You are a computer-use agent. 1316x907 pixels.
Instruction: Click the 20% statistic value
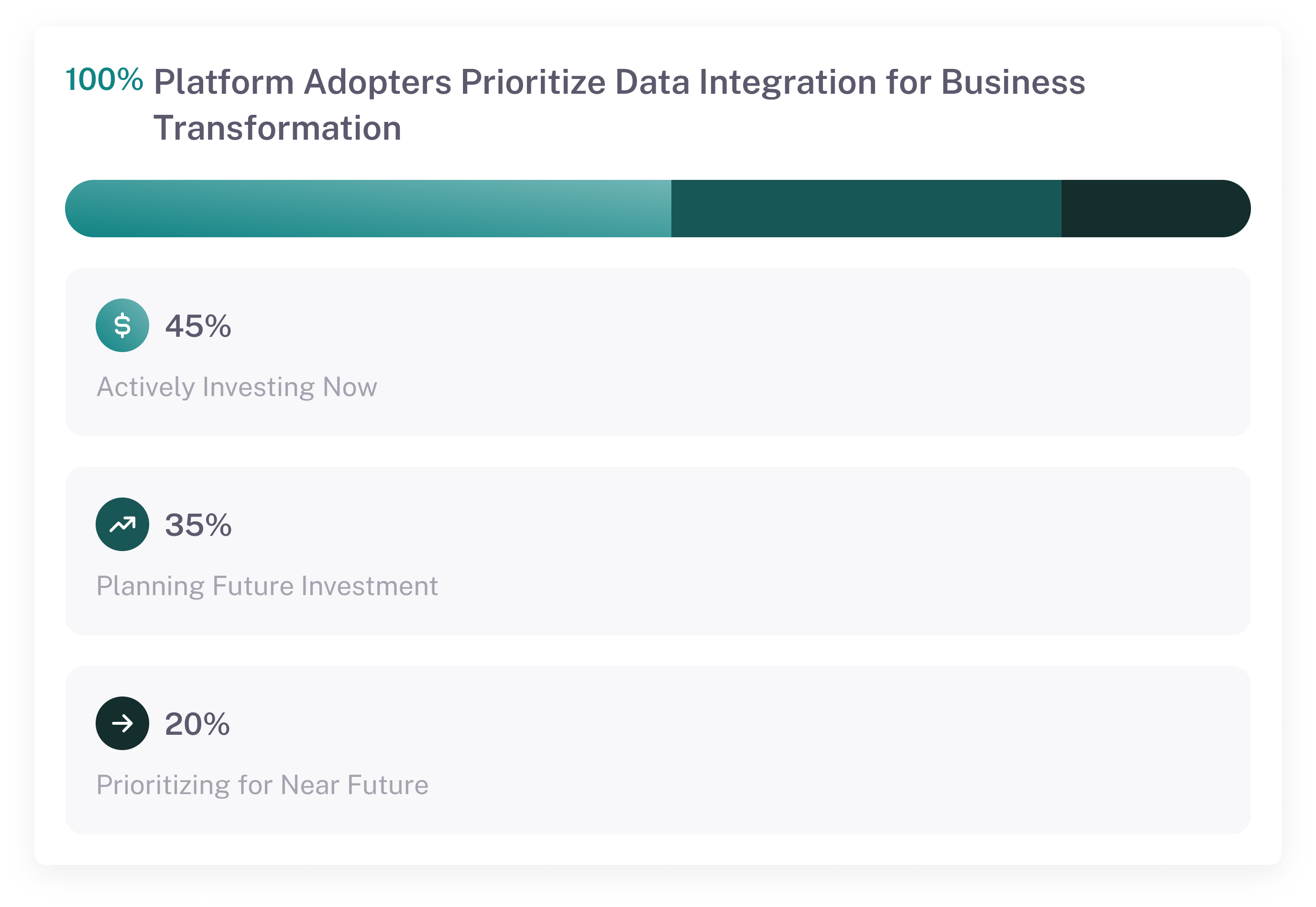pyautogui.click(x=197, y=724)
